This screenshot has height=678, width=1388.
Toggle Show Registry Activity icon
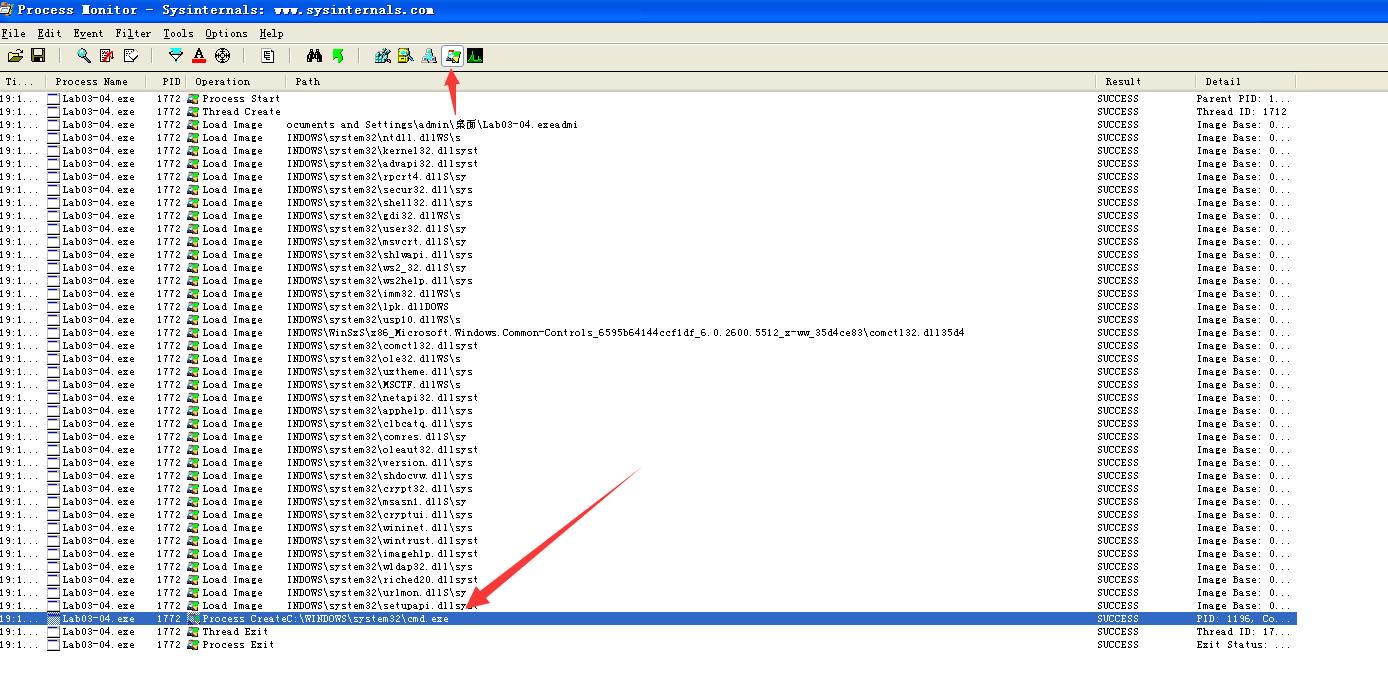pyautogui.click(x=383, y=56)
